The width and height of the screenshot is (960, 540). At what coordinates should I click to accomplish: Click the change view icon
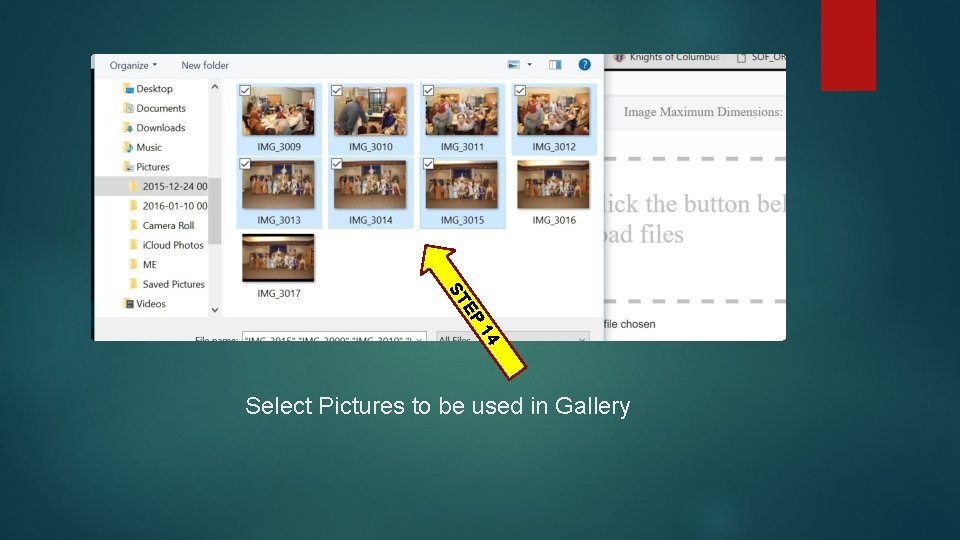coord(514,65)
